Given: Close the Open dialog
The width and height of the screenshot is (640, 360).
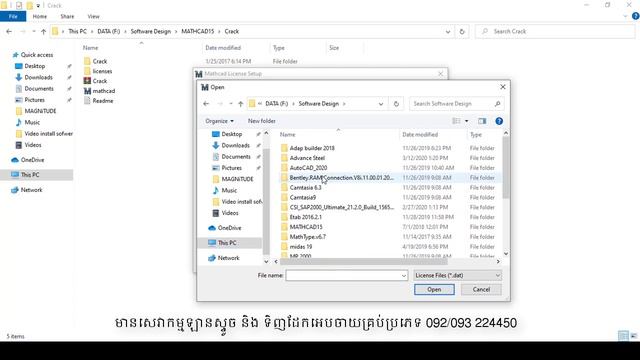Looking at the screenshot, I should click(x=503, y=87).
